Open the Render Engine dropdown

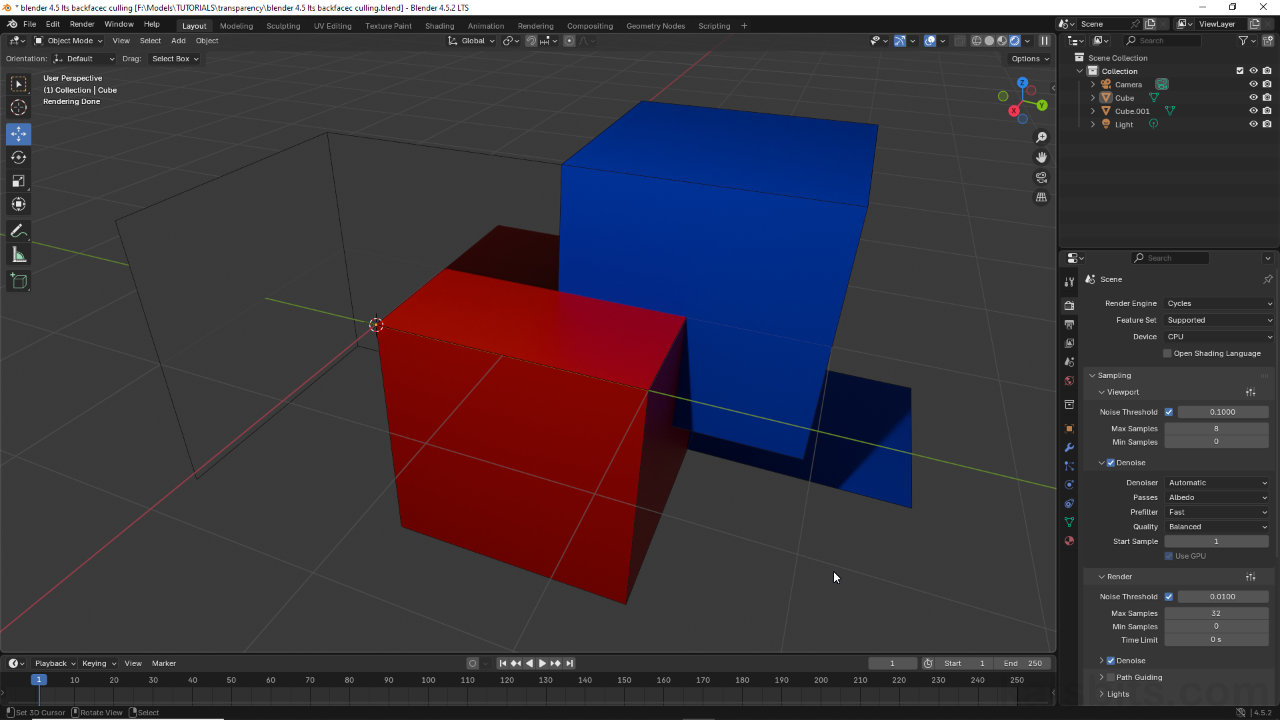pos(1219,303)
